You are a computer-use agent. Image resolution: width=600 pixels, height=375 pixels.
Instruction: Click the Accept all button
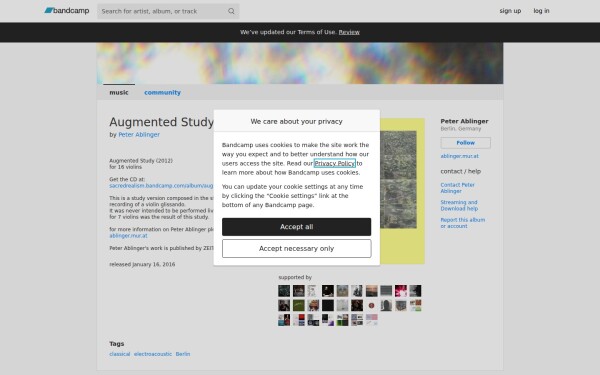[x=297, y=227]
